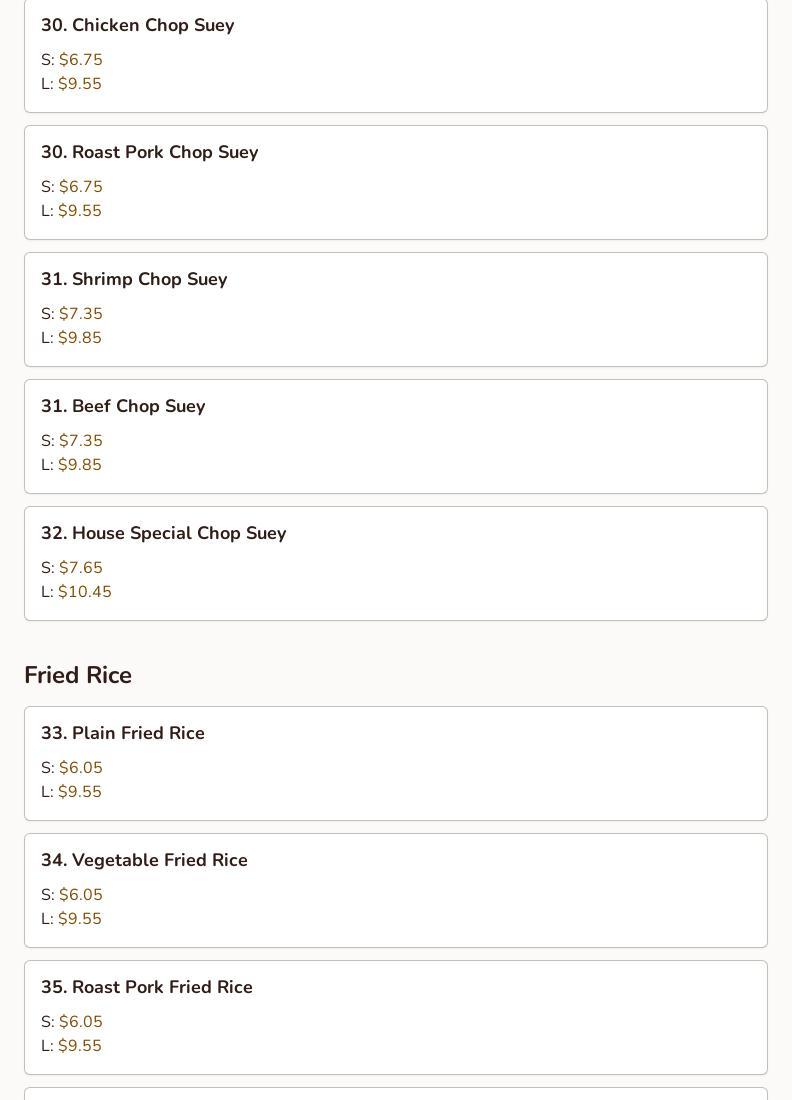Click the Shrimp Chop Suey title
The image size is (792, 1100).
(x=134, y=279)
